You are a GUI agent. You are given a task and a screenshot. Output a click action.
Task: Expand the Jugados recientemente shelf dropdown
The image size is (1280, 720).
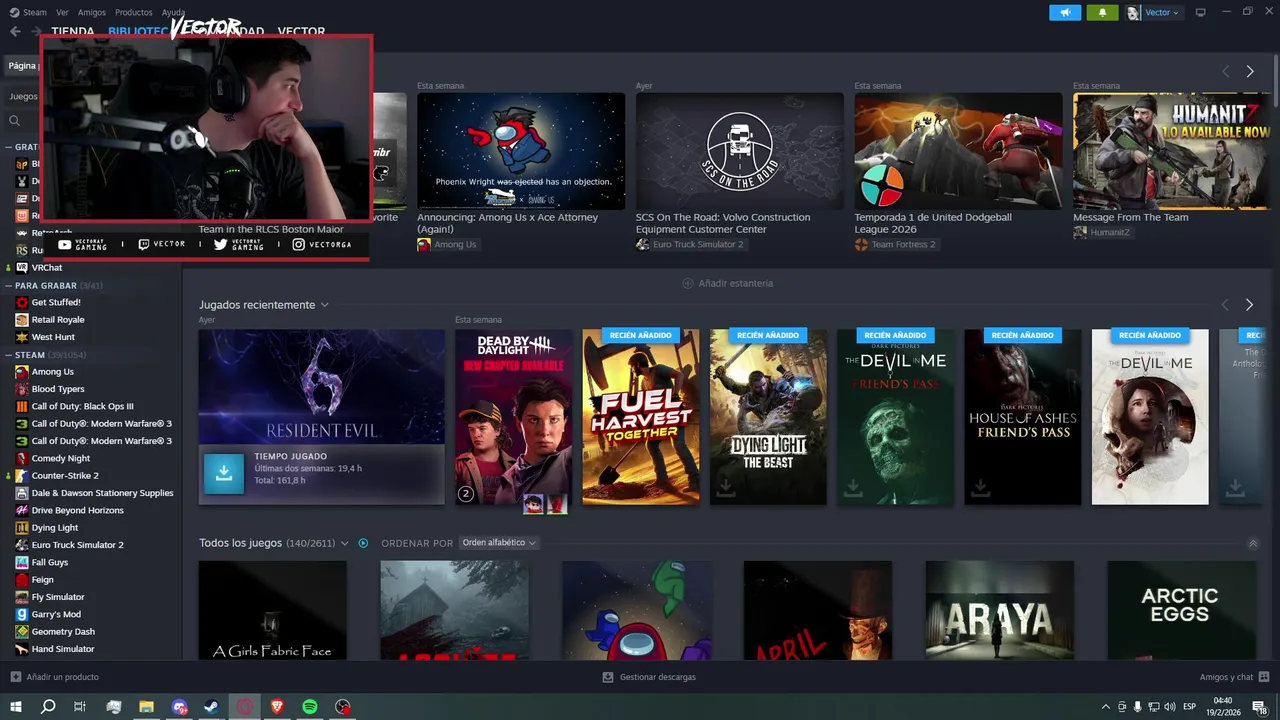tap(324, 305)
